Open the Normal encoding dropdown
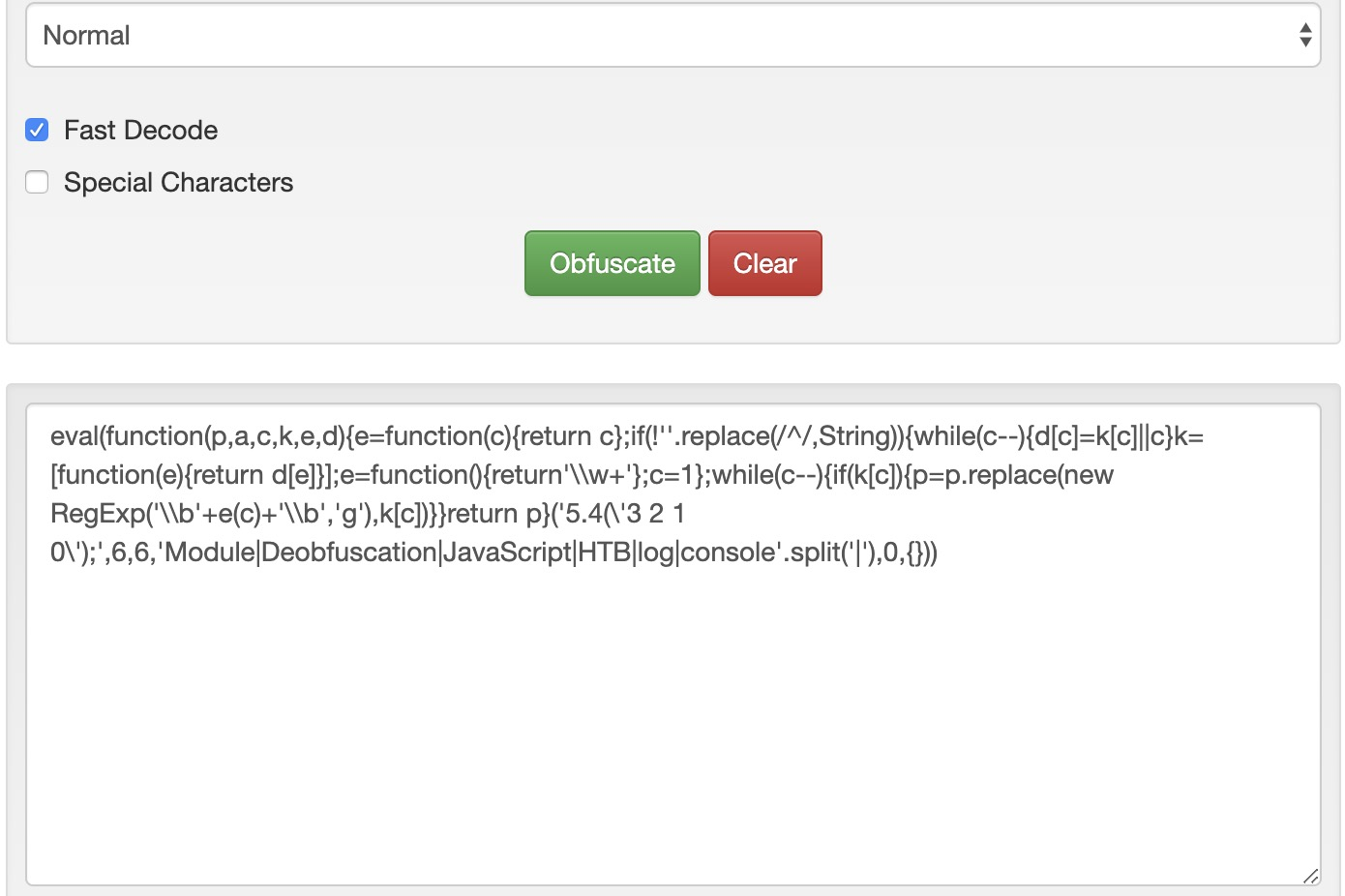Screen dimensions: 1345x896 [672, 36]
